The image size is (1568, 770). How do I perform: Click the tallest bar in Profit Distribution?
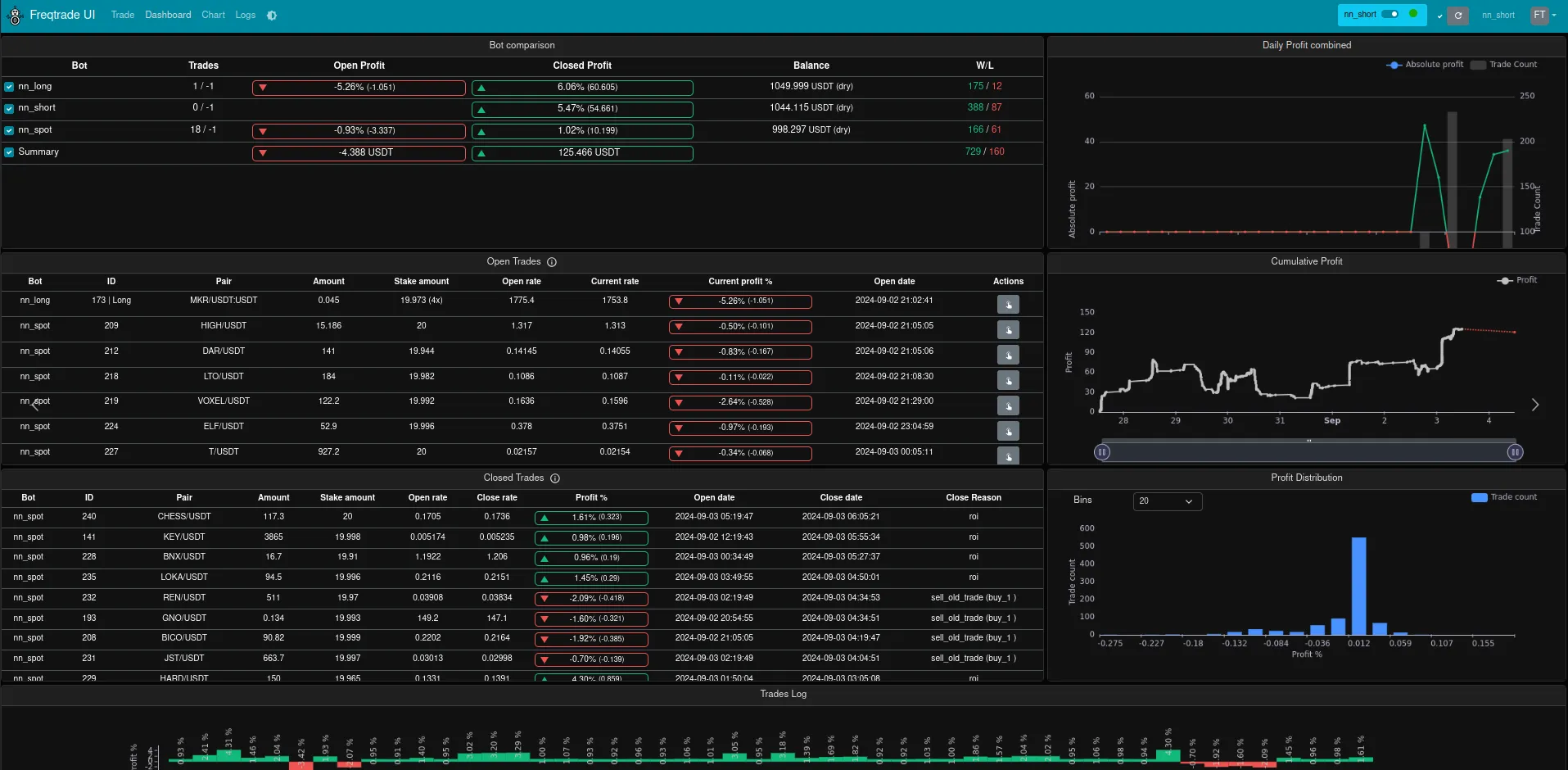coord(1358,586)
